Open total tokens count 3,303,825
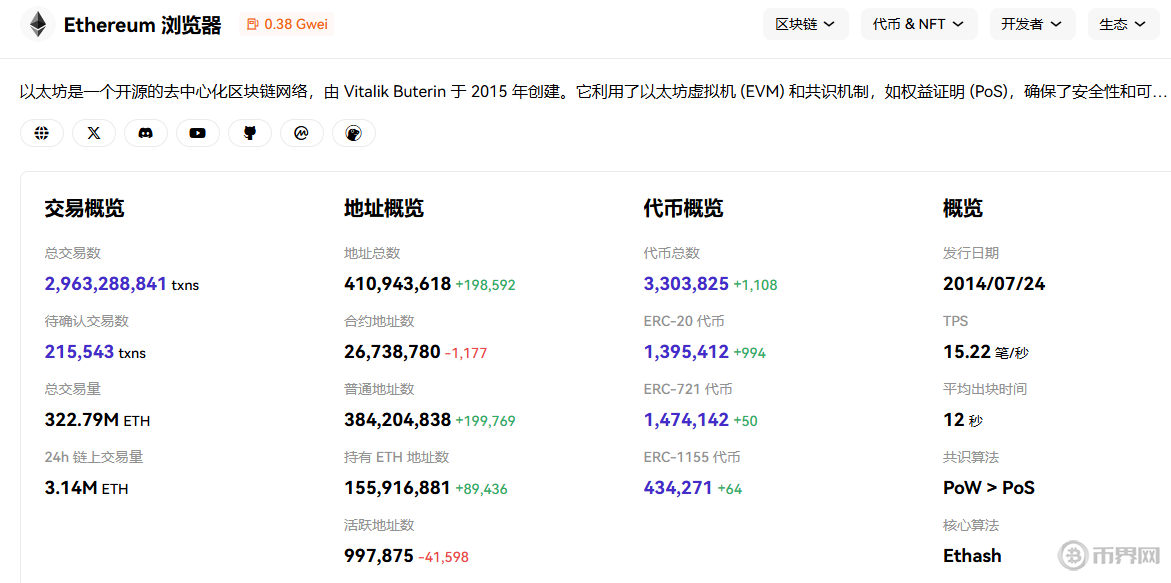Image resolution: width=1171 pixels, height=583 pixels. (686, 284)
